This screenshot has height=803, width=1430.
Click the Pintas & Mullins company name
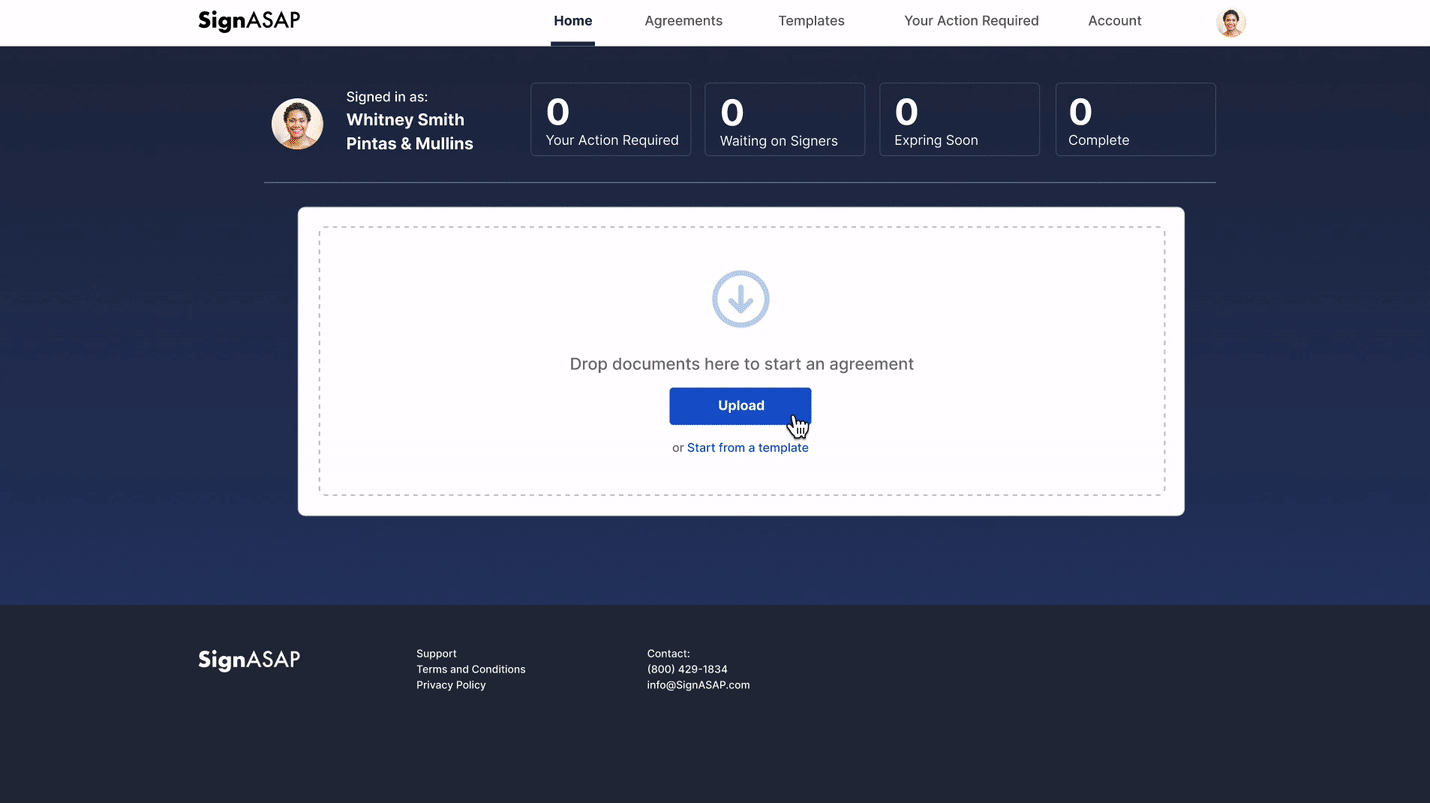coord(410,144)
